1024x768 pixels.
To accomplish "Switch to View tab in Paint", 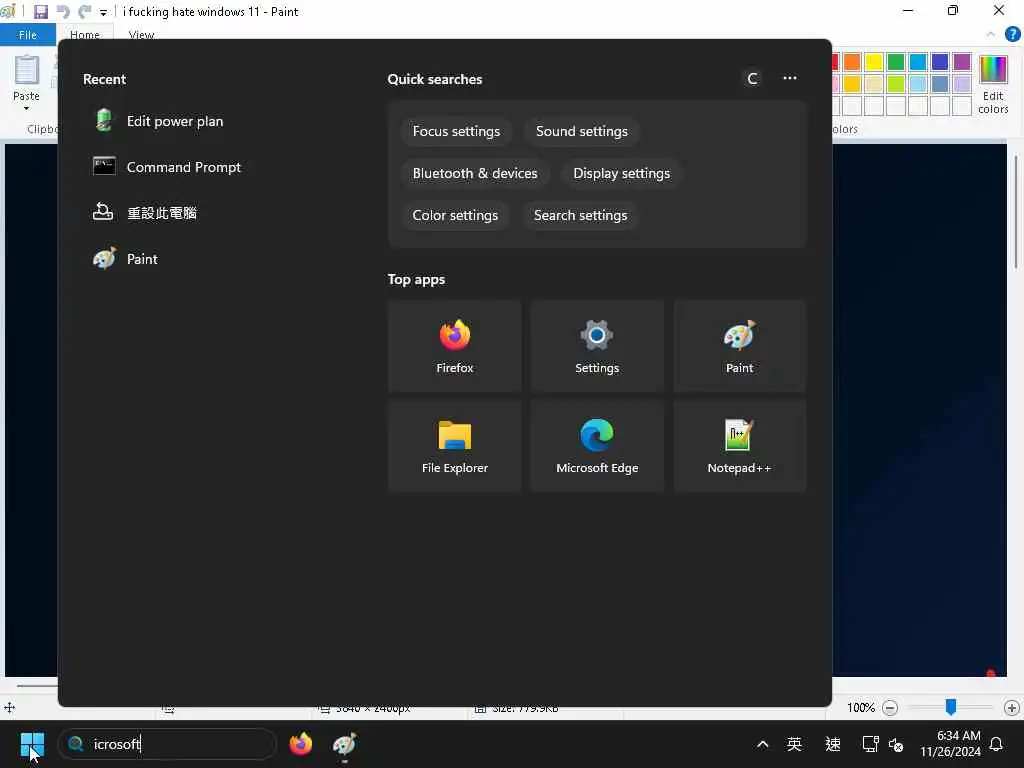I will point(141,35).
